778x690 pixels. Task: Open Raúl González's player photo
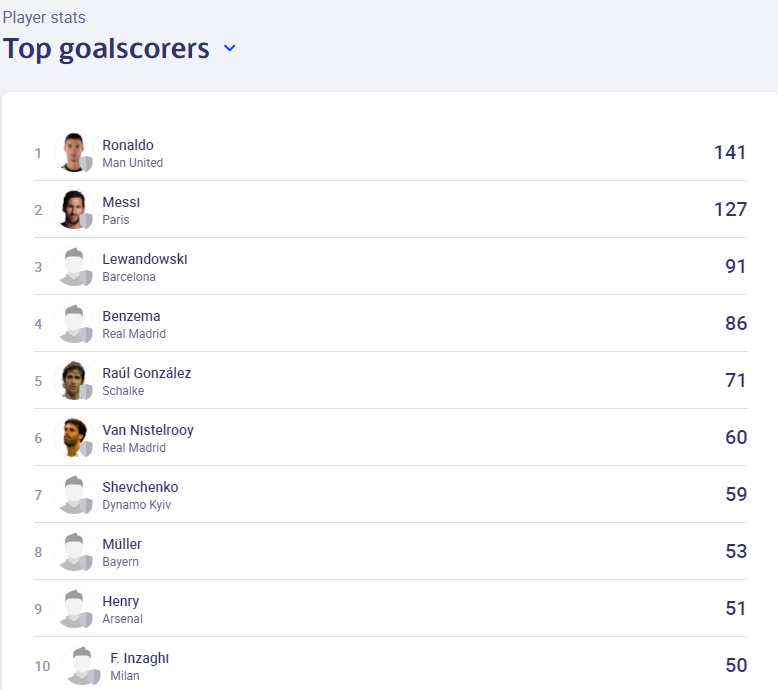tap(74, 380)
